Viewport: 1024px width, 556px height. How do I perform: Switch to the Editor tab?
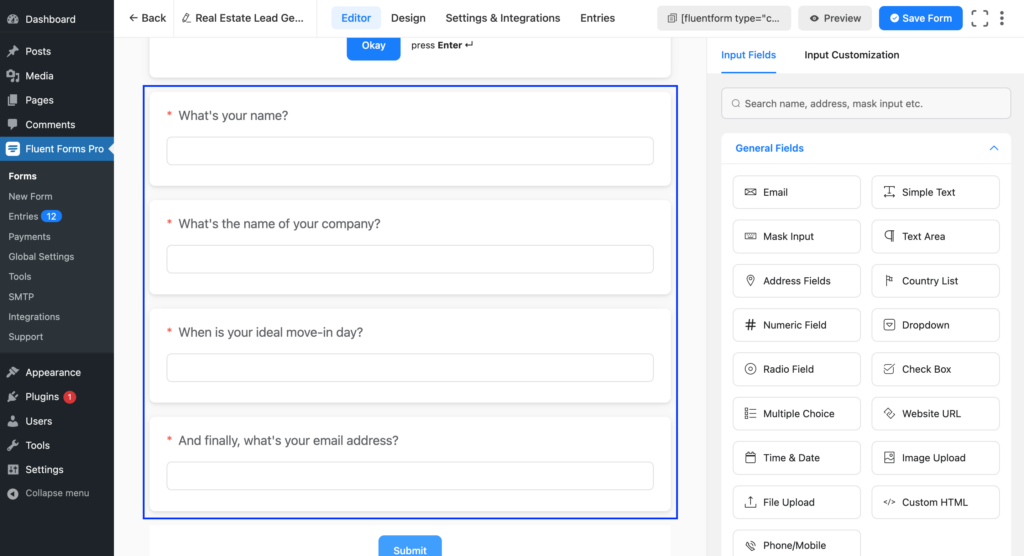coord(356,18)
